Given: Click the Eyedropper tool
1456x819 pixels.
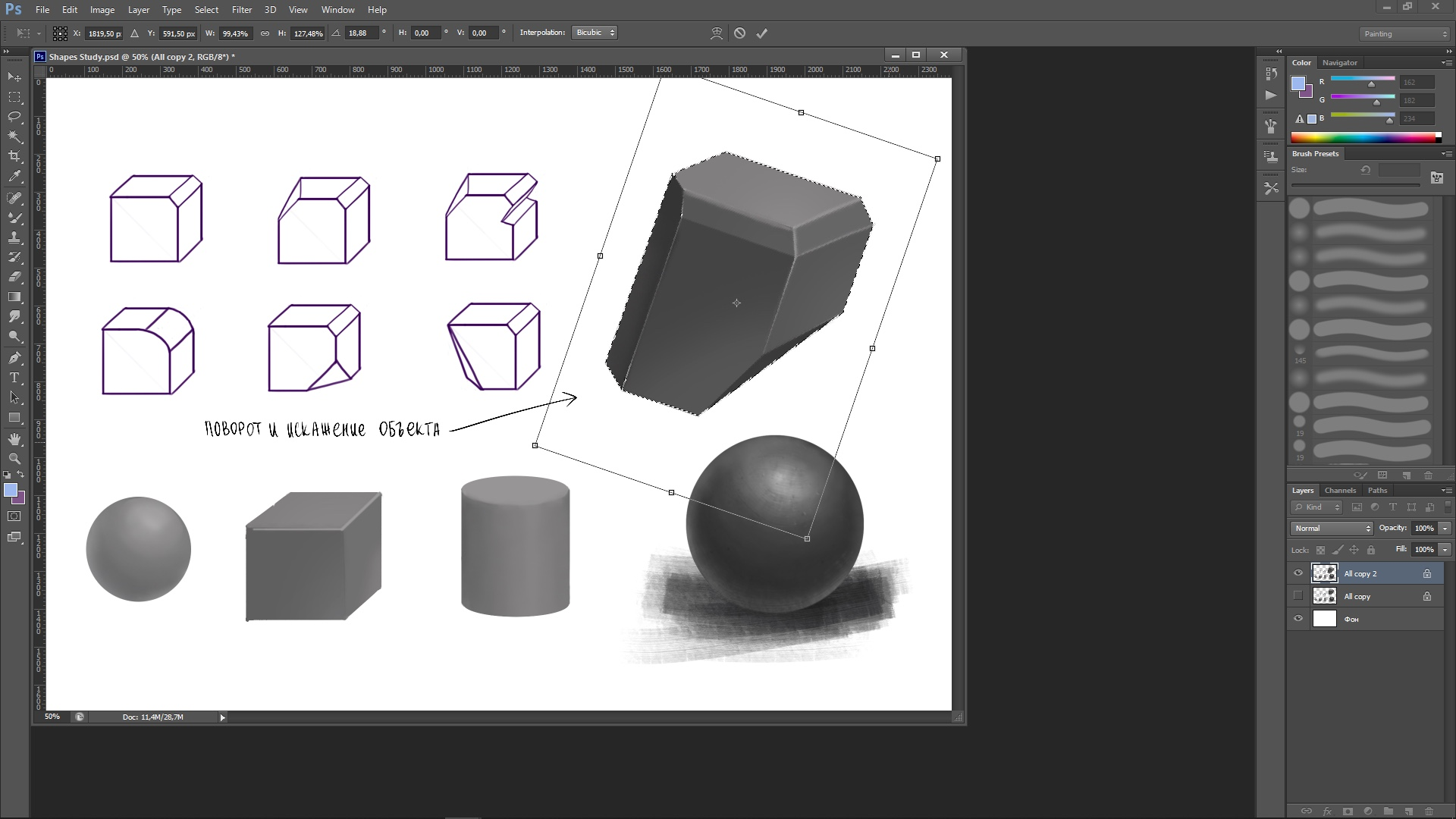Looking at the screenshot, I should (x=14, y=177).
